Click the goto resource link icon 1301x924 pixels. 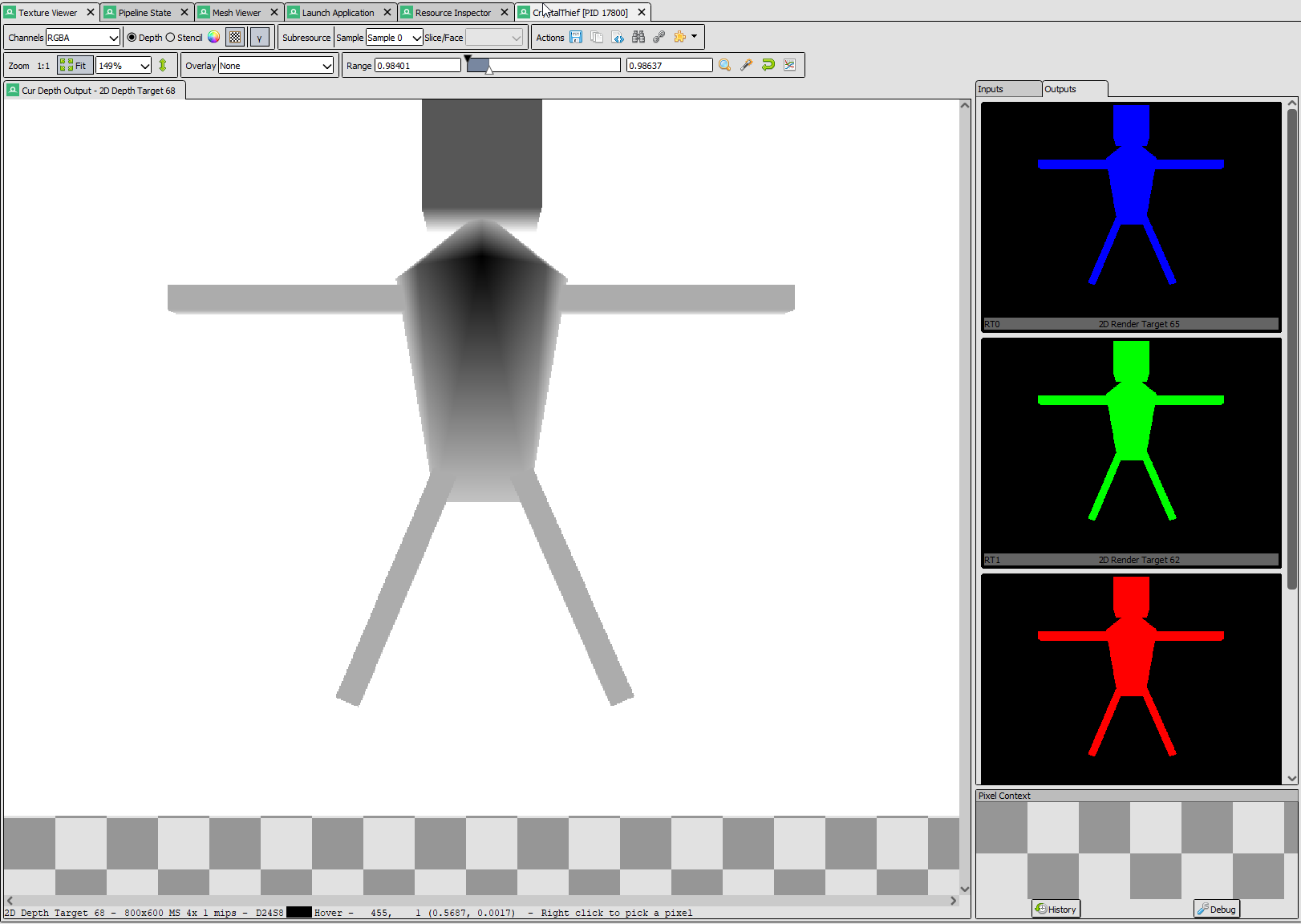(x=659, y=37)
